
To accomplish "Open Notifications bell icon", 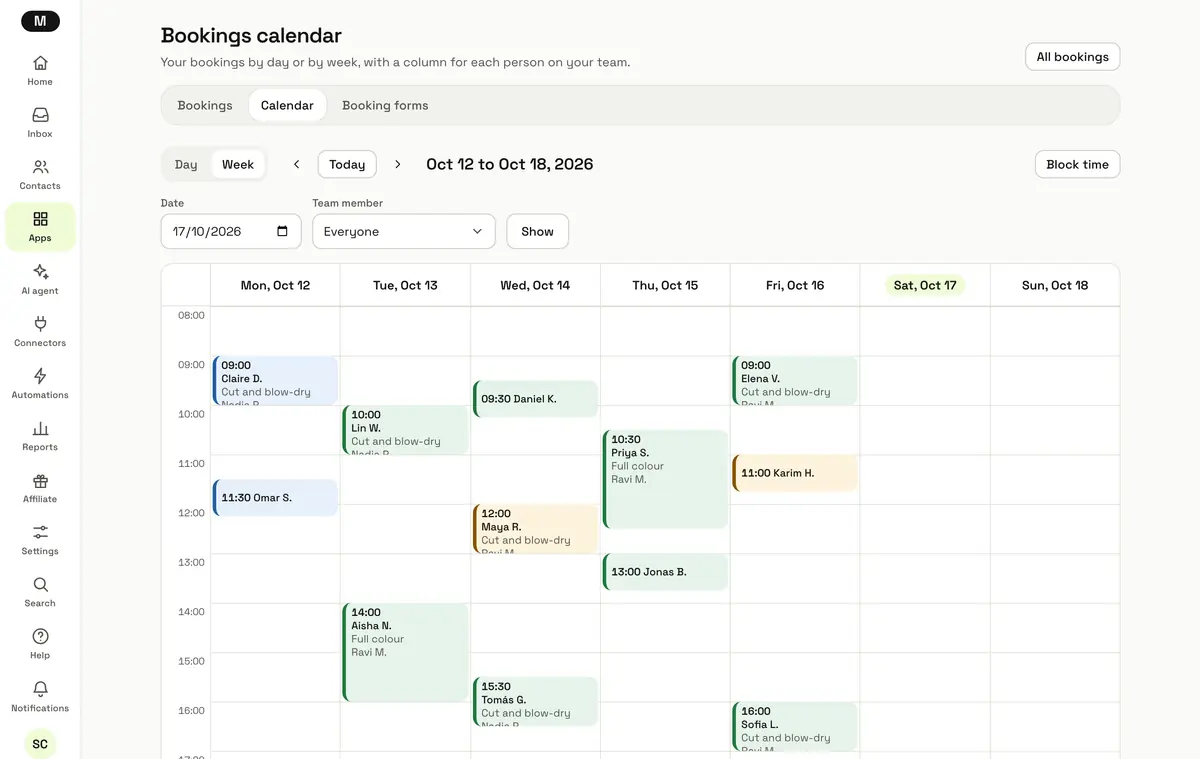I will point(40,689).
